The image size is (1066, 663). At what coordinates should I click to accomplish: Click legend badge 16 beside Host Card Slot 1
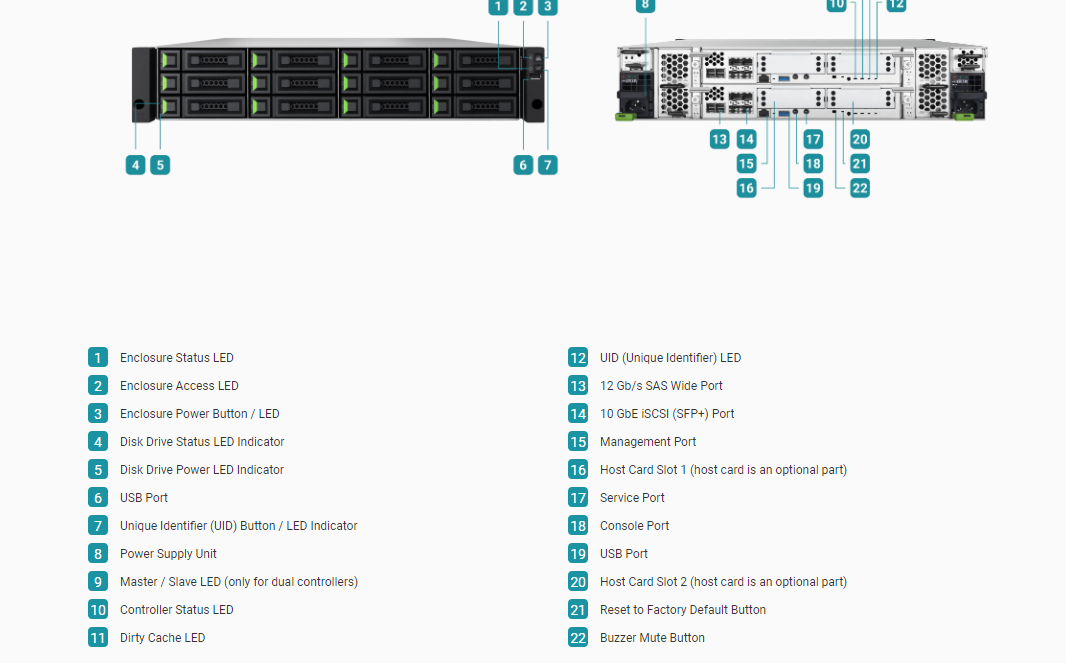click(578, 470)
